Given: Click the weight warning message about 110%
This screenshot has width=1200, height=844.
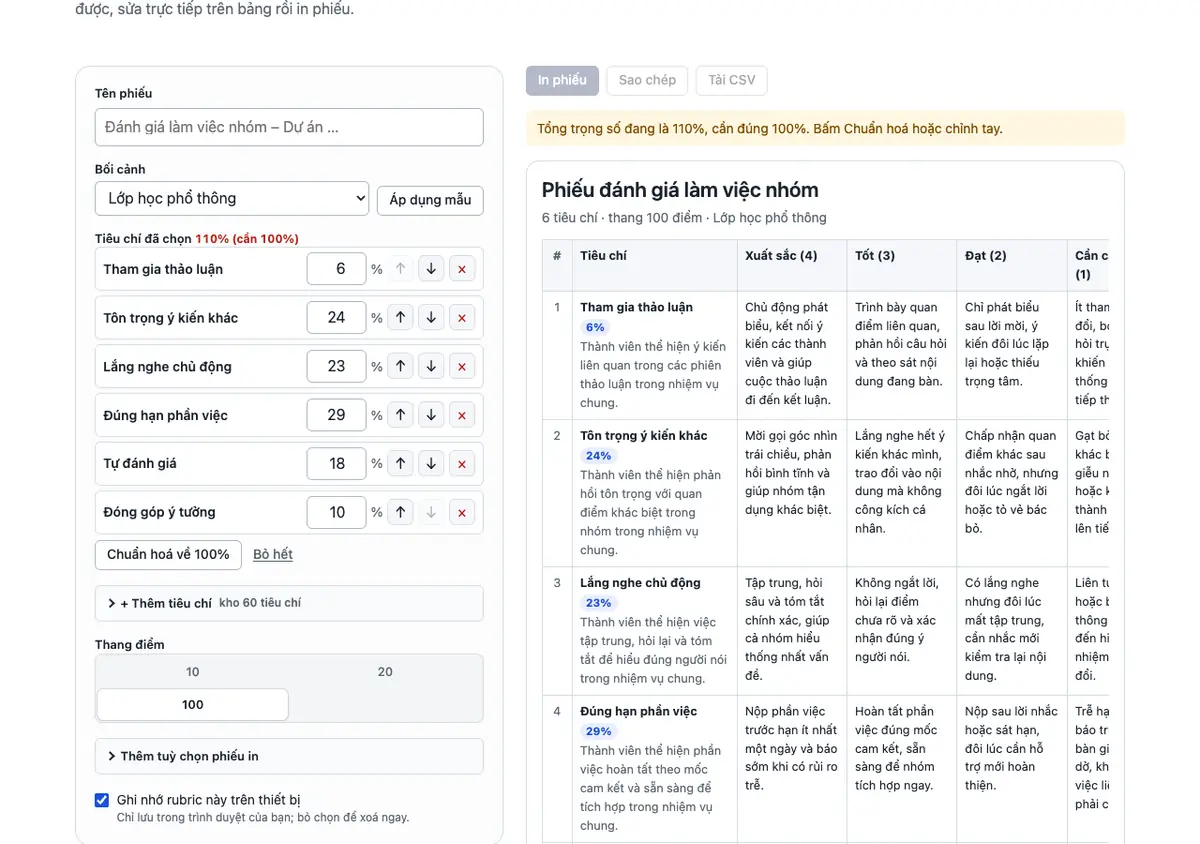Looking at the screenshot, I should (x=825, y=128).
